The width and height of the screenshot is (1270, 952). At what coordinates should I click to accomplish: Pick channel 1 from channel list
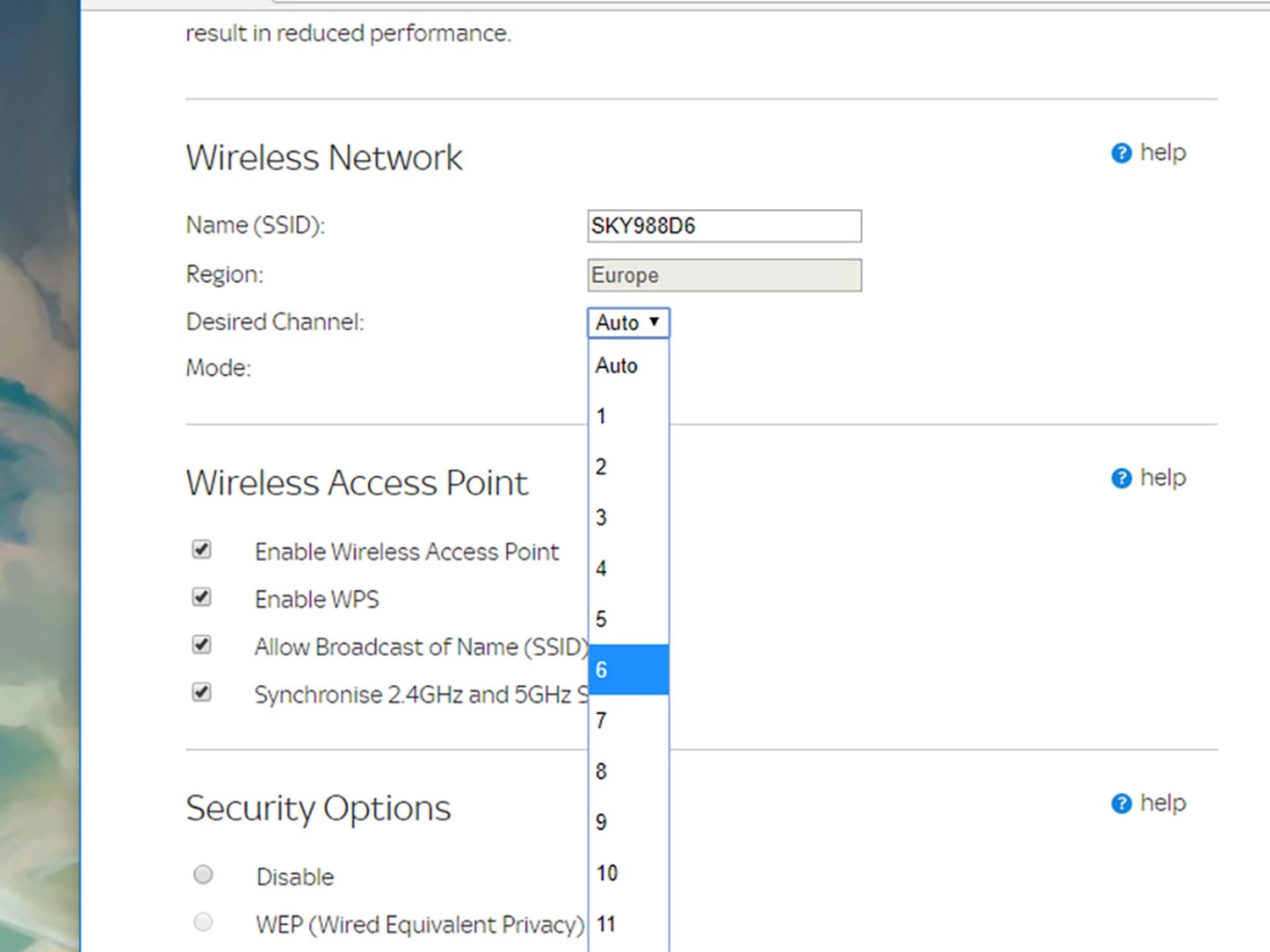coord(627,416)
